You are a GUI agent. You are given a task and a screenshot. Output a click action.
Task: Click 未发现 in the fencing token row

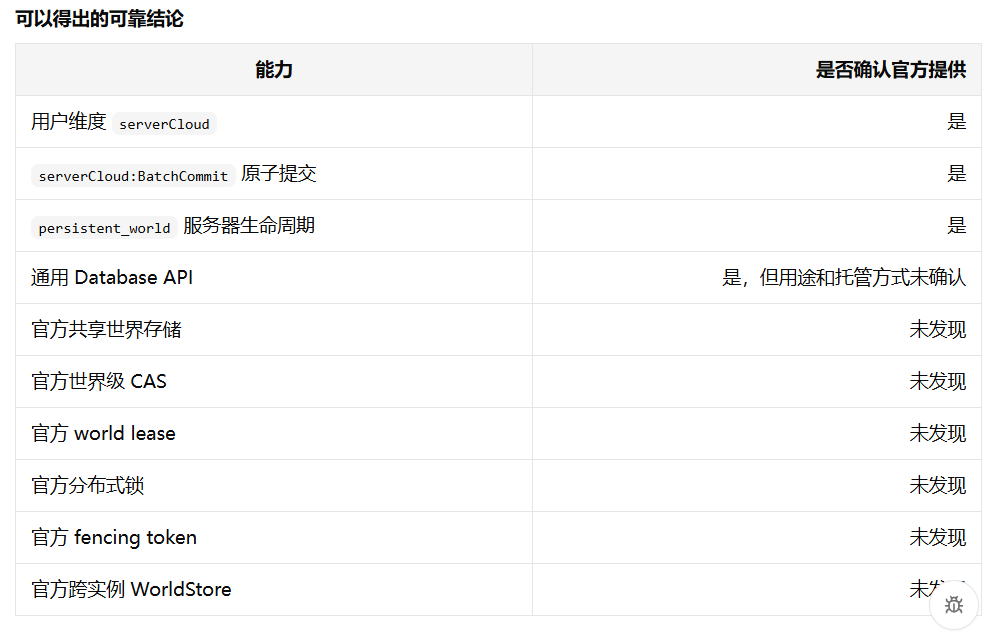coord(938,537)
